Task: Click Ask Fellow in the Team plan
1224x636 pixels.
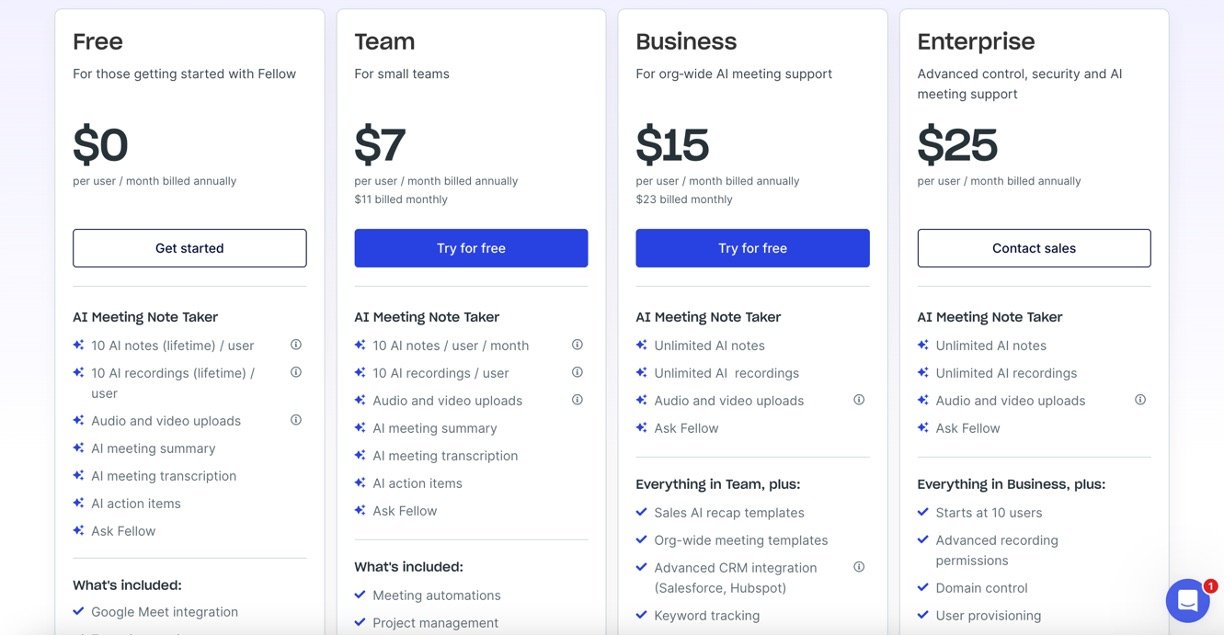Action: tap(405, 511)
